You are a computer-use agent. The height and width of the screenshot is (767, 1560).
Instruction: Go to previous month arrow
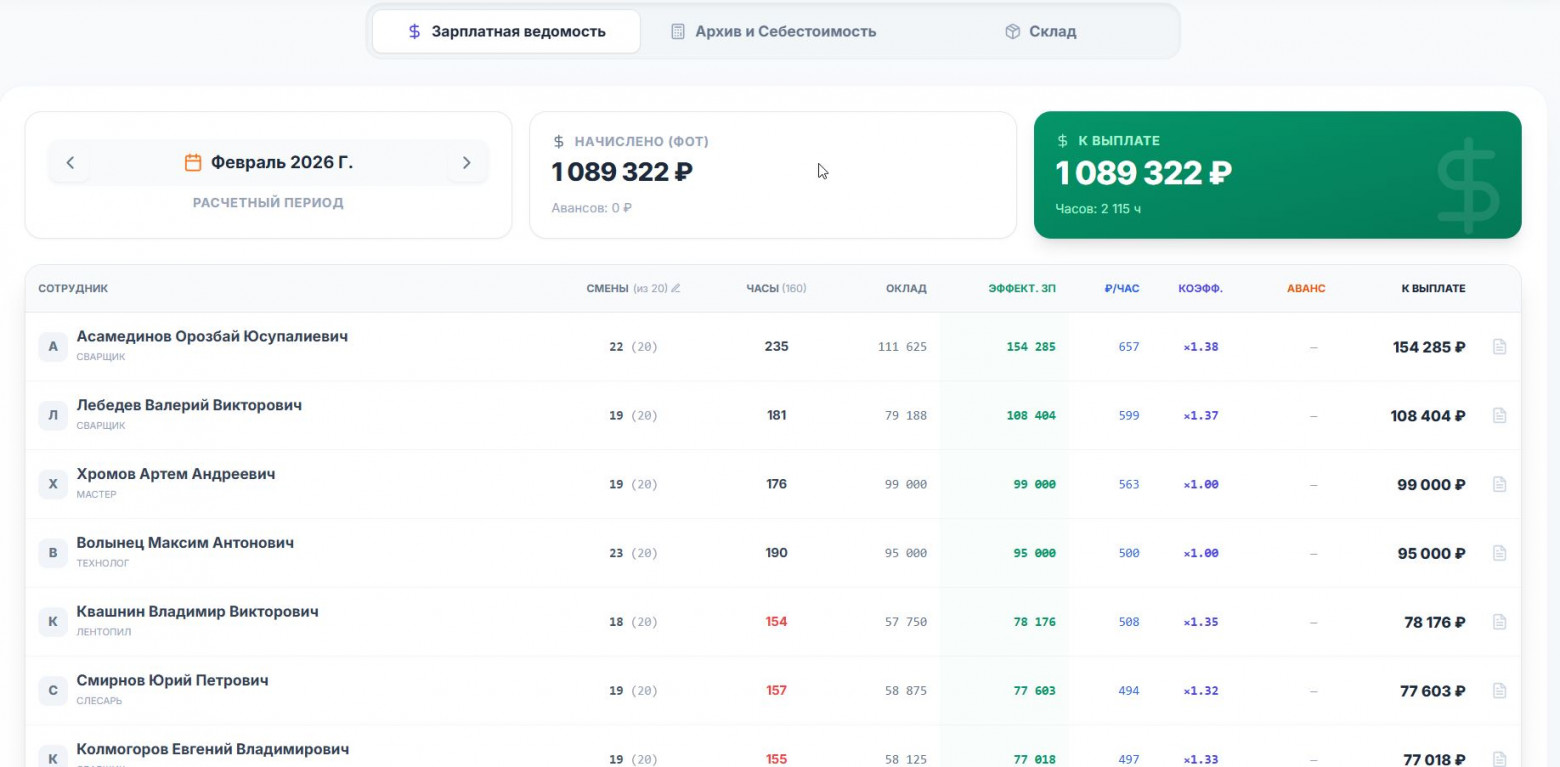coord(70,163)
